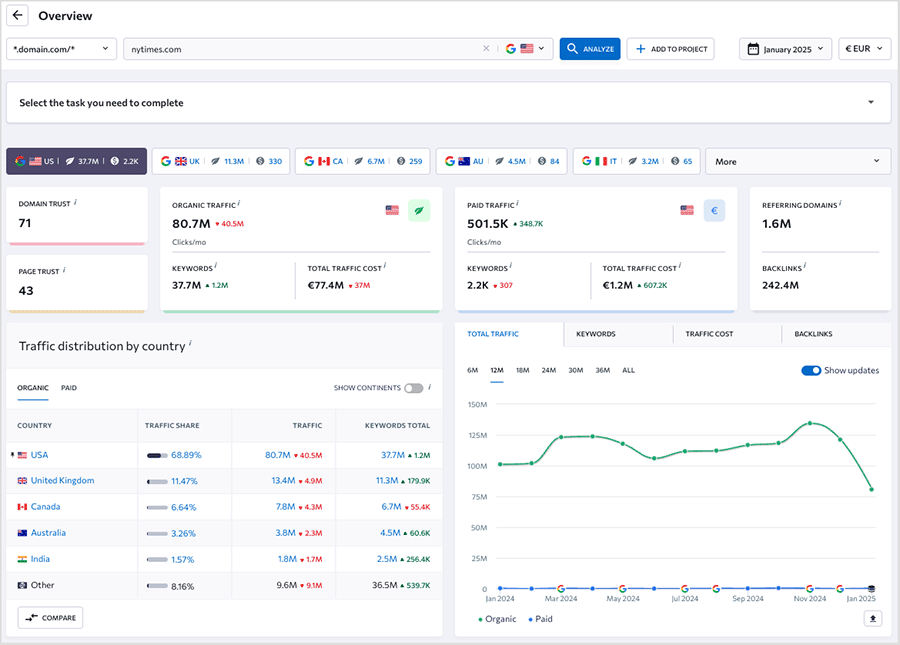Select the 24M chart range
This screenshot has height=645, width=900.
(x=549, y=371)
